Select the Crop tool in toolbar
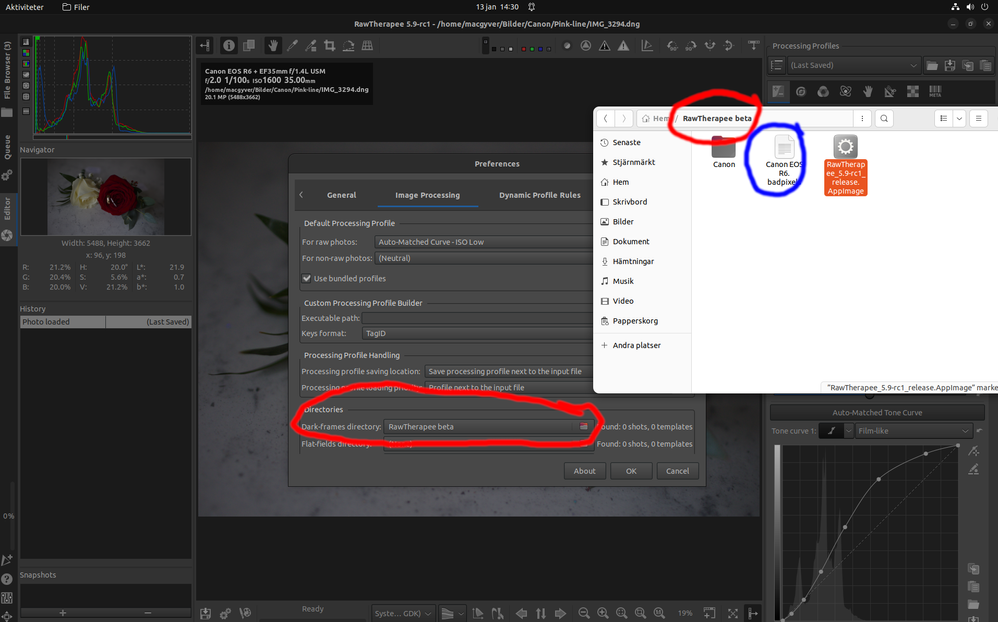Image resolution: width=998 pixels, height=622 pixels. tap(329, 45)
